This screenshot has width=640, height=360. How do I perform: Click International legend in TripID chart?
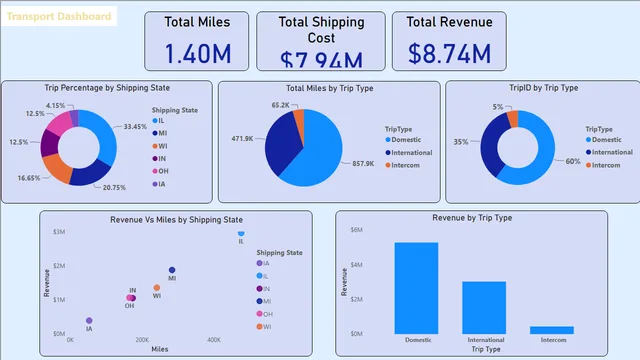coord(609,152)
